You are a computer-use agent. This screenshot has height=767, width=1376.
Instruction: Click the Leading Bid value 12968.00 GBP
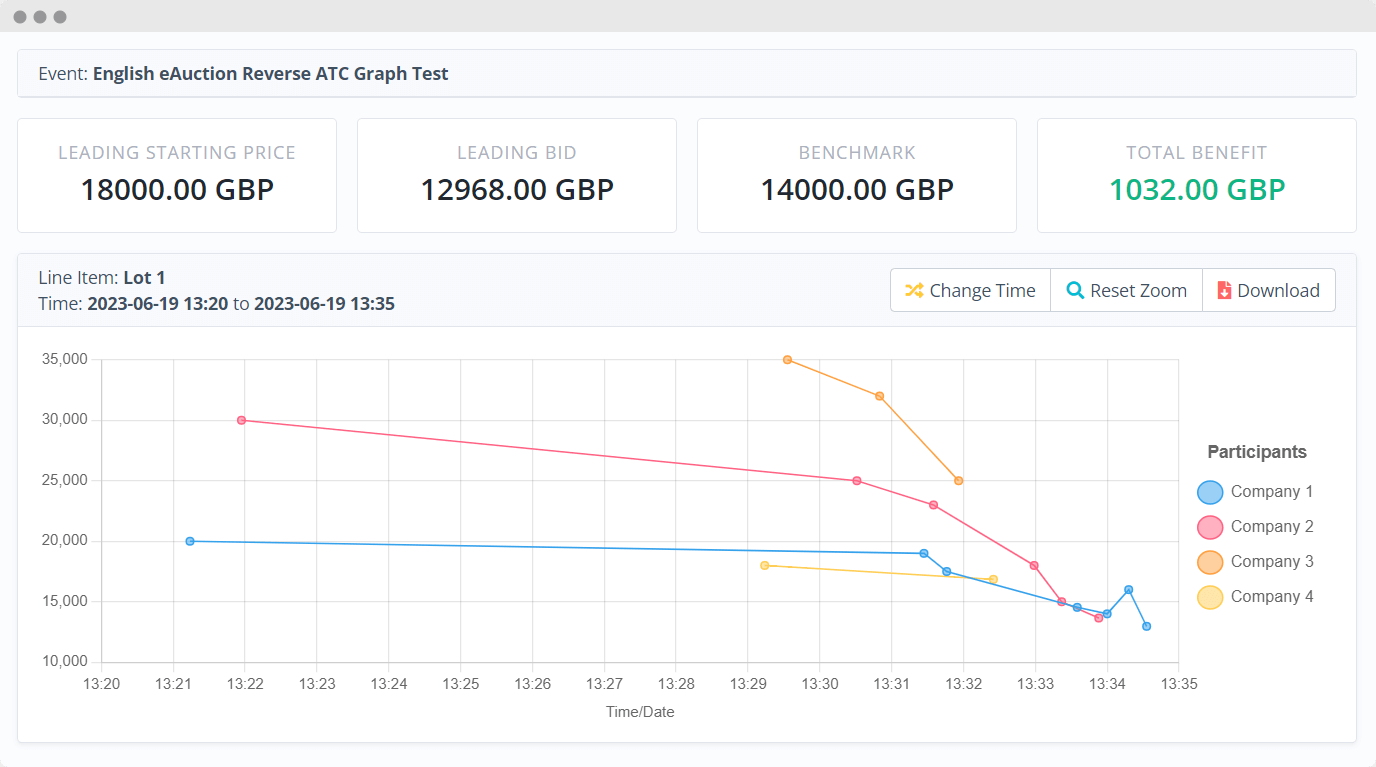[517, 189]
